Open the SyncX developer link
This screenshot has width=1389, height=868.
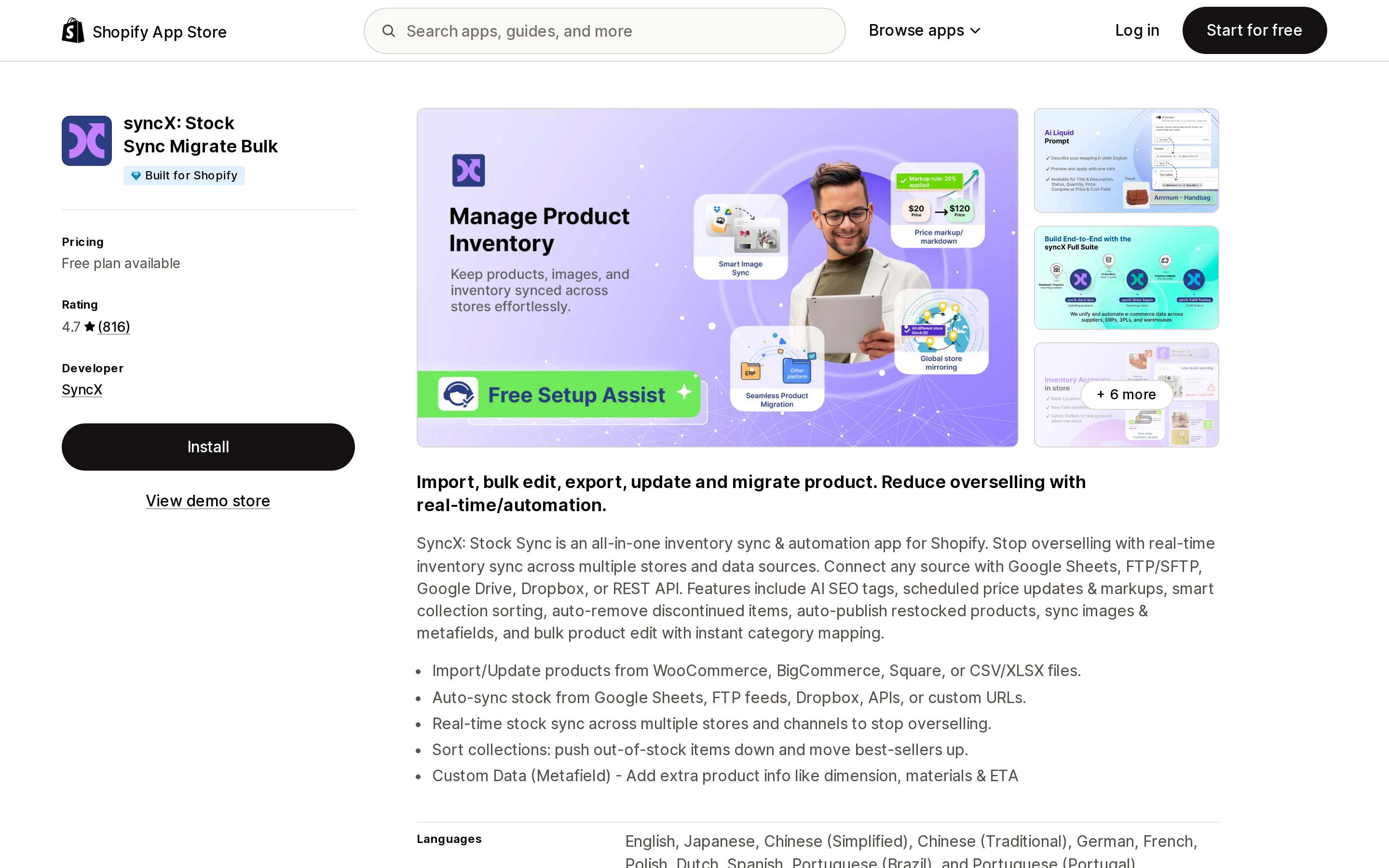82,390
